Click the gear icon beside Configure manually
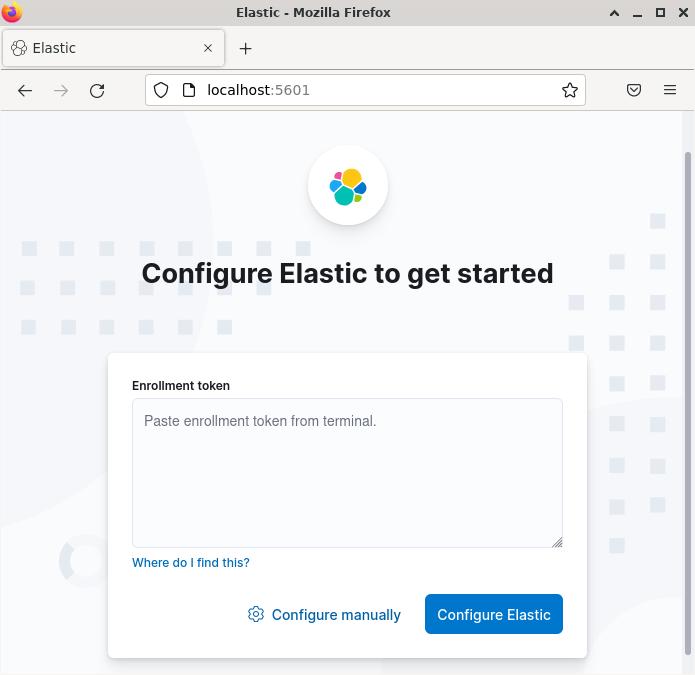This screenshot has height=675, width=695. 256,614
